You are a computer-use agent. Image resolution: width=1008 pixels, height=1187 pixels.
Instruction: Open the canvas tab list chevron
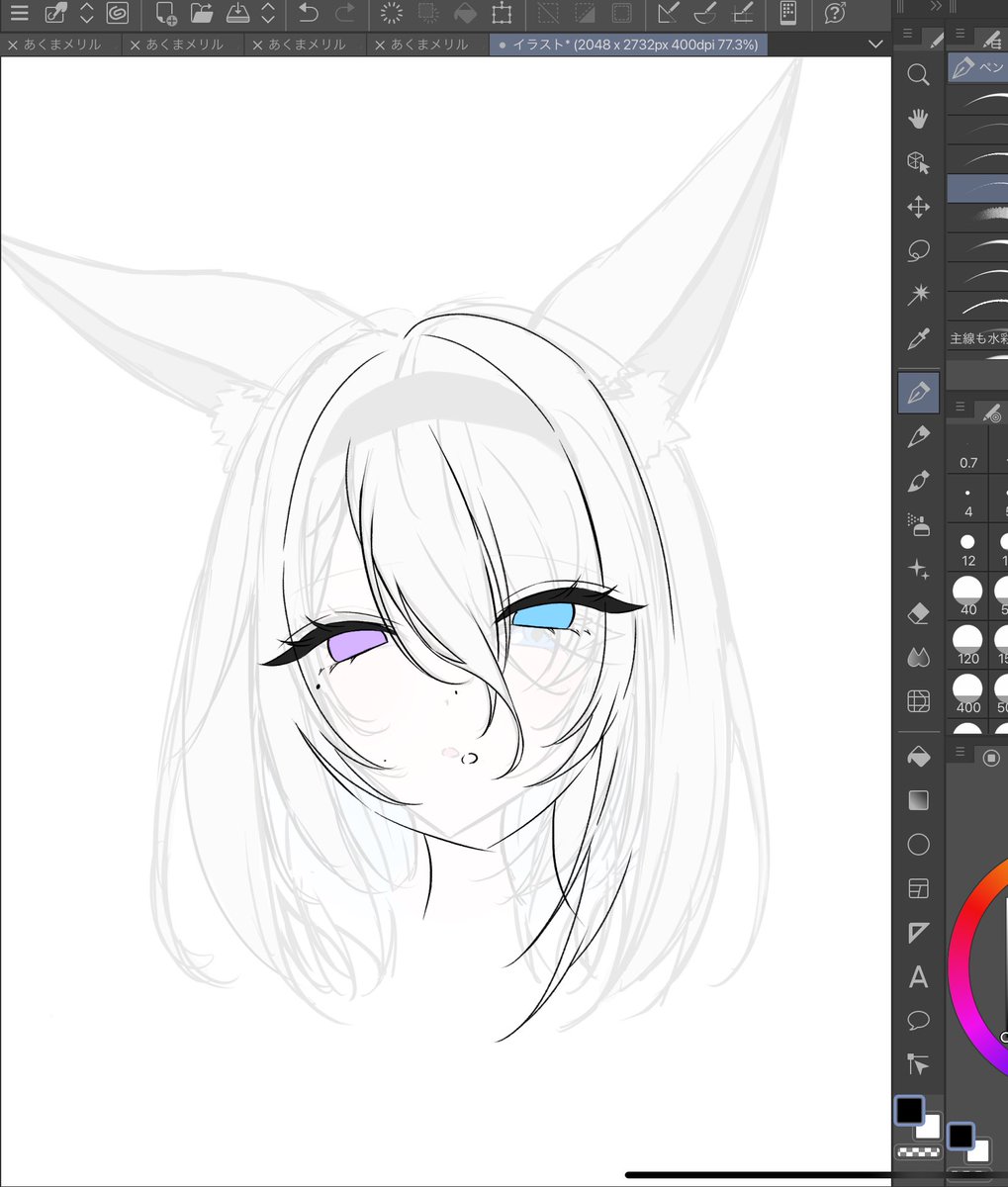[874, 45]
